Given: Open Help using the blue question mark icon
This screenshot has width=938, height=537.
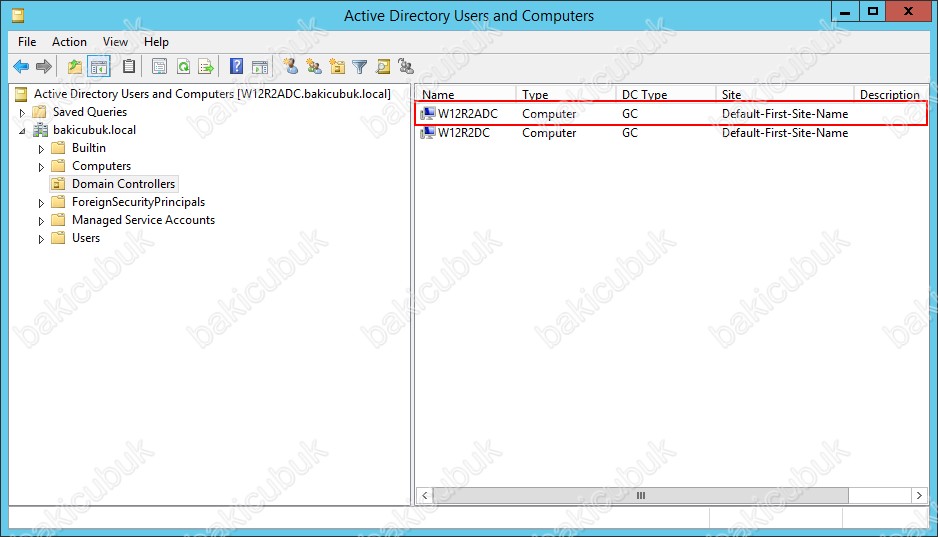Looking at the screenshot, I should pos(237,67).
